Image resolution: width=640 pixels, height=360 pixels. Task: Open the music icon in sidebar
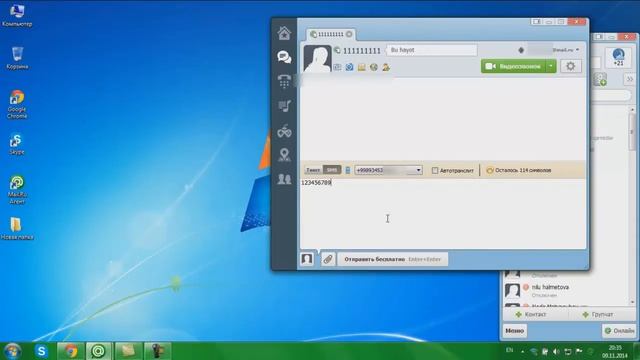click(x=284, y=106)
